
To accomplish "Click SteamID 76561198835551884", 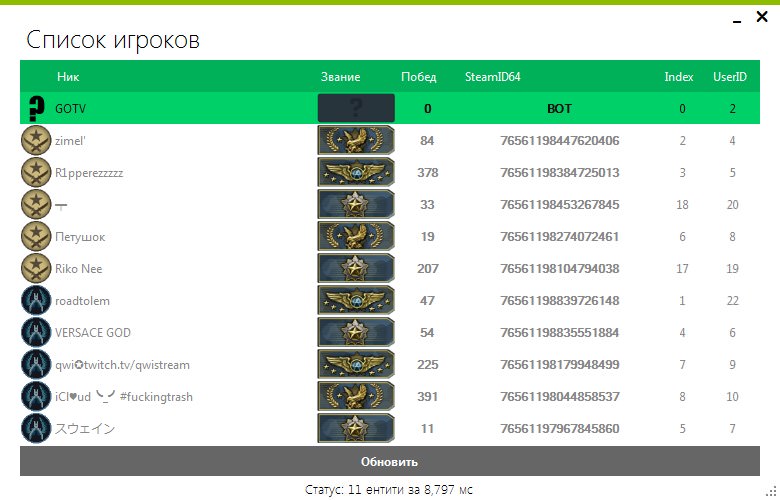I will 560,332.
